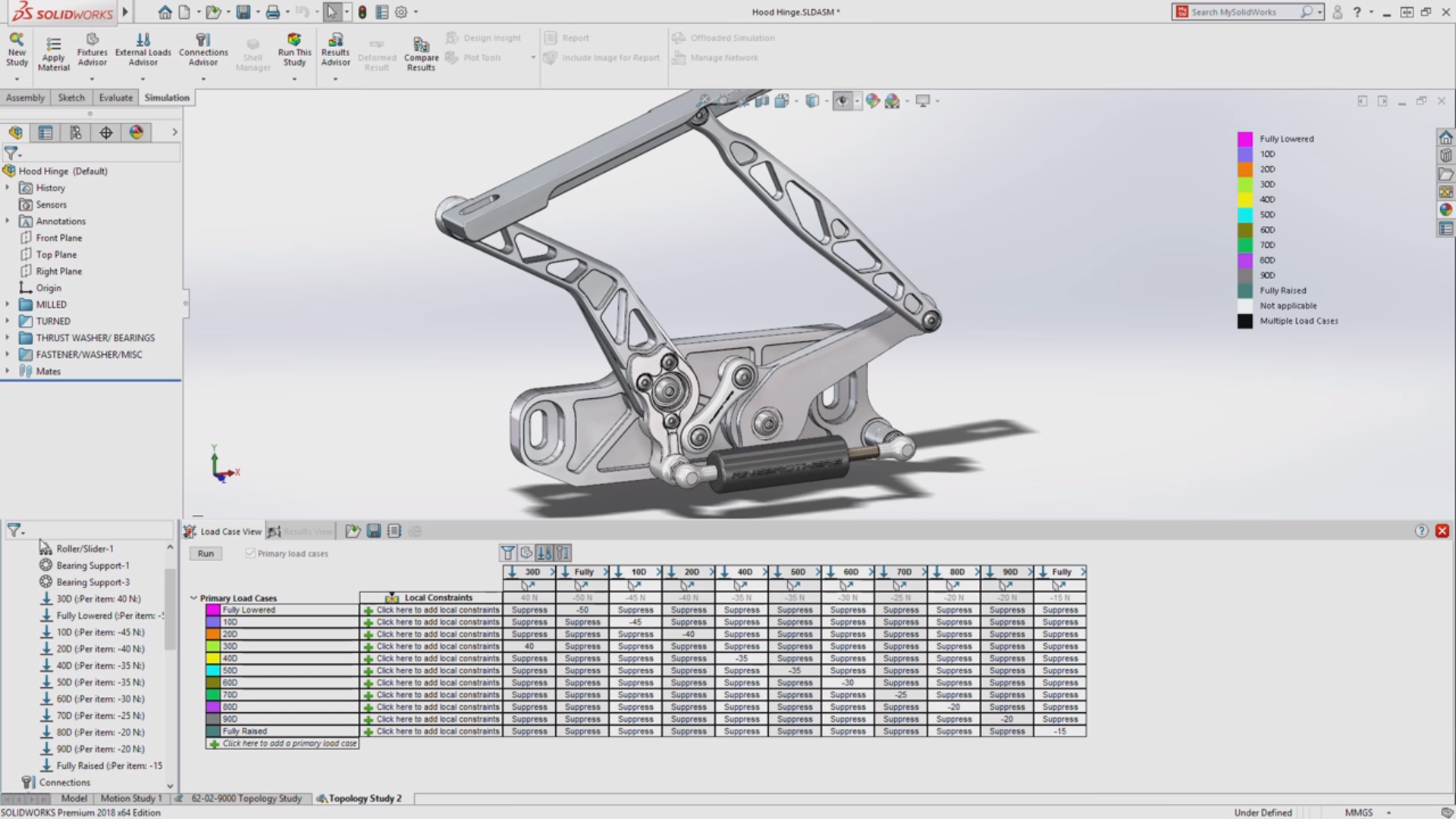Image resolution: width=1456 pixels, height=819 pixels.
Task: Open the Motion Study 1 tab
Action: (x=130, y=799)
